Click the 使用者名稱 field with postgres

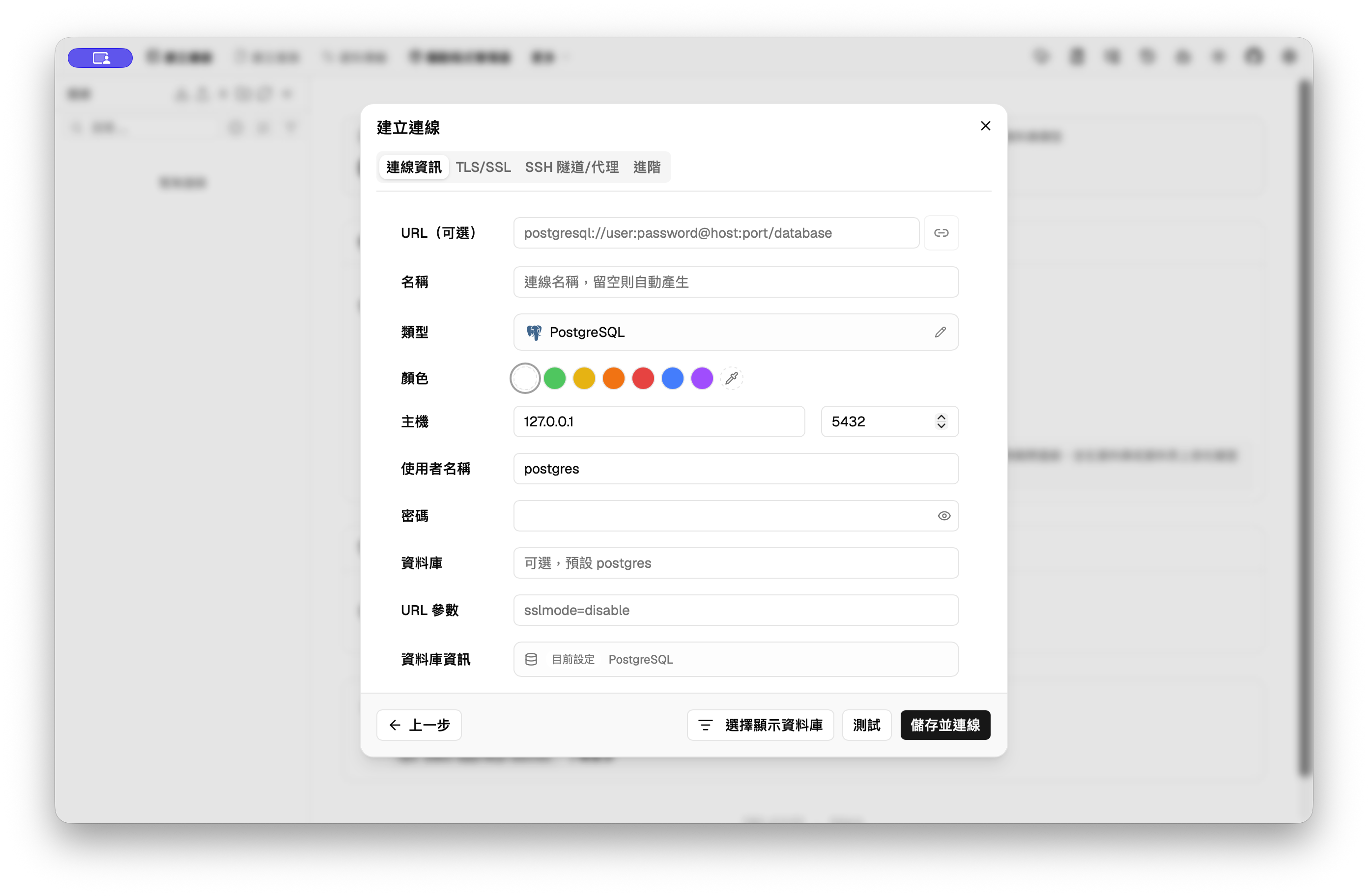tap(736, 469)
